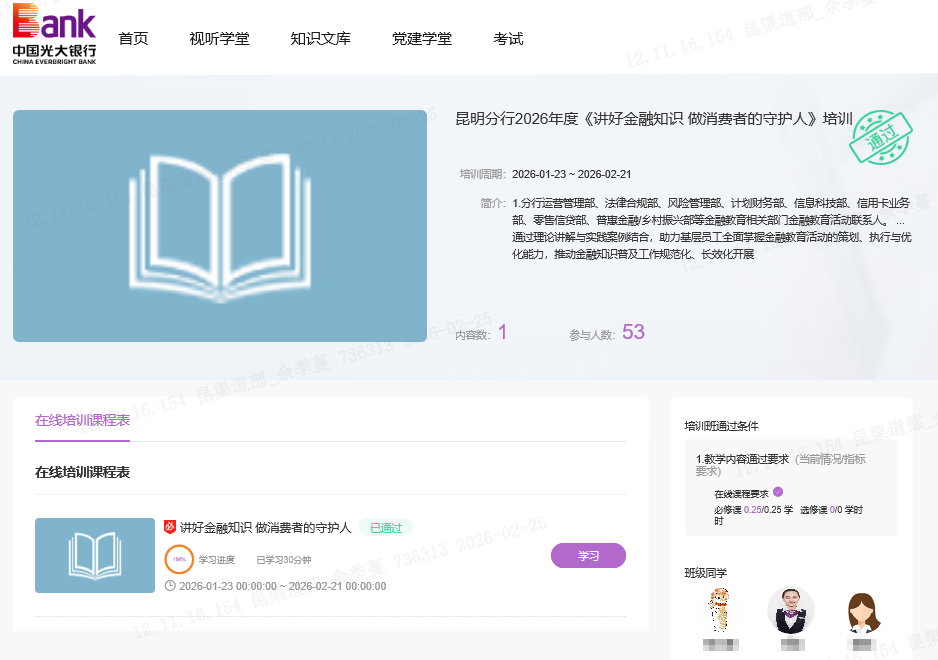Select the classmate avatar wearing a suit

coord(791,610)
